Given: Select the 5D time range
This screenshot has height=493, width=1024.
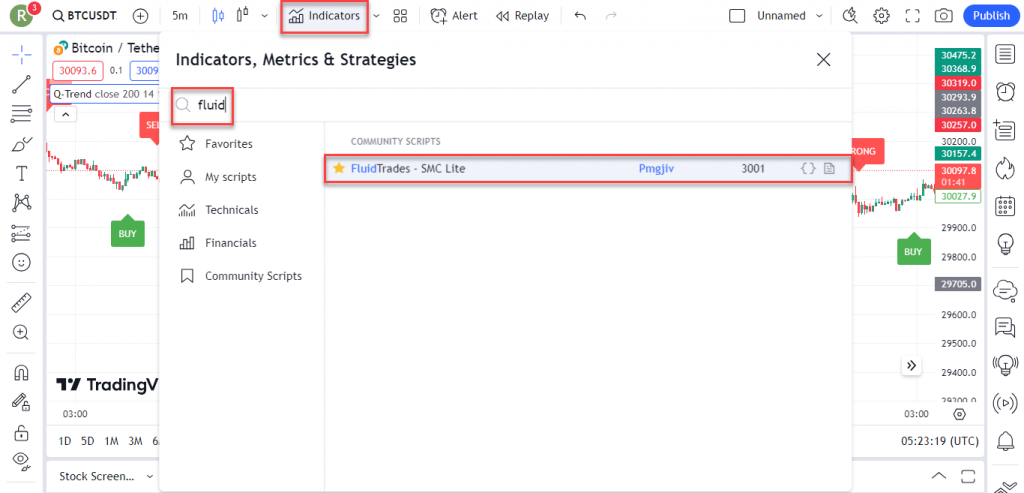Looking at the screenshot, I should pos(88,441).
